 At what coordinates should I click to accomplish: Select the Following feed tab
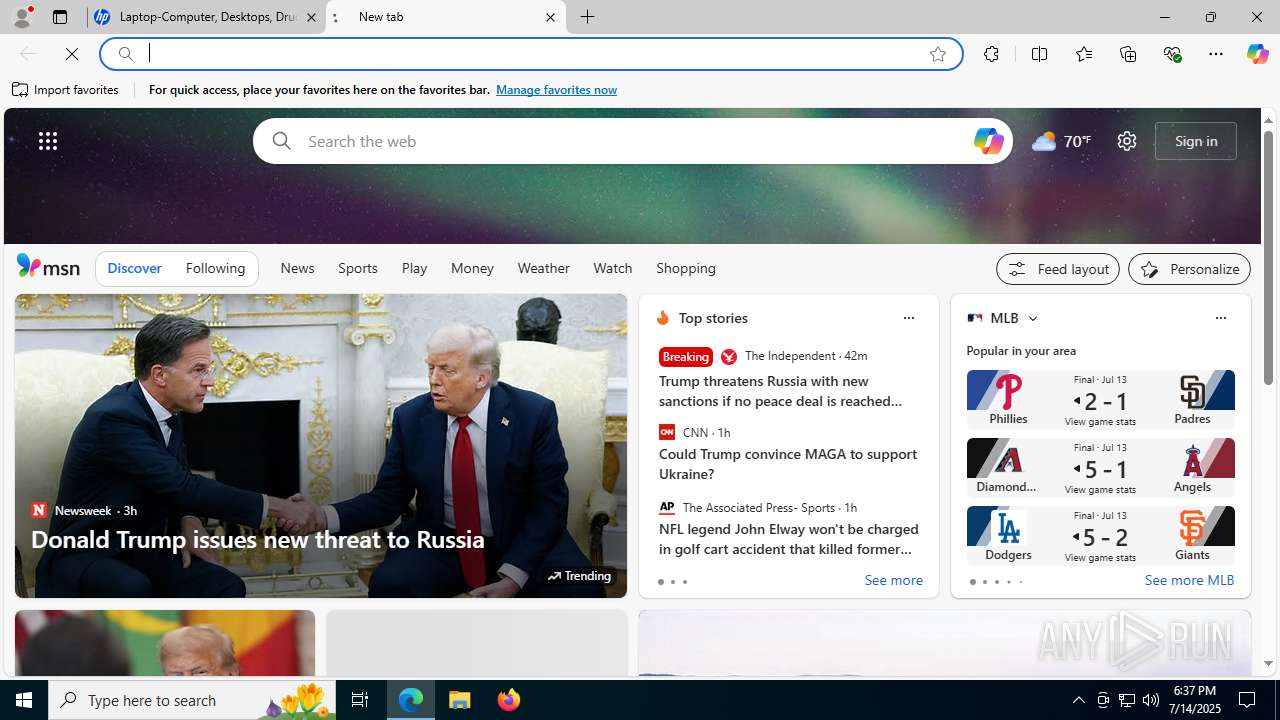tap(215, 268)
